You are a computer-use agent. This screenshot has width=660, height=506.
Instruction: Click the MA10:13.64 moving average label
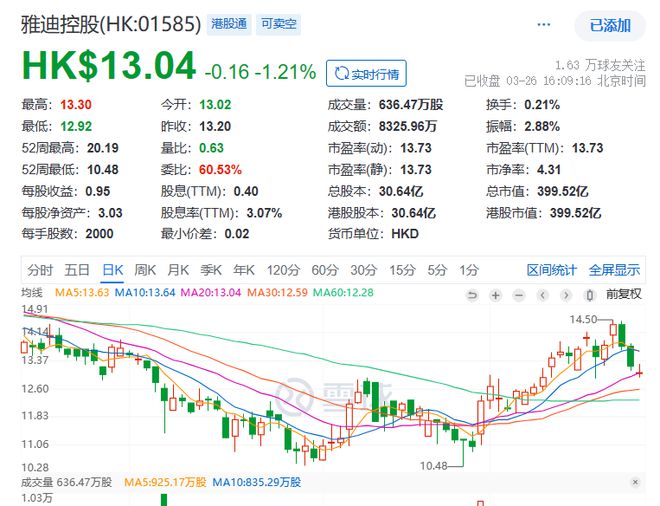[145, 293]
